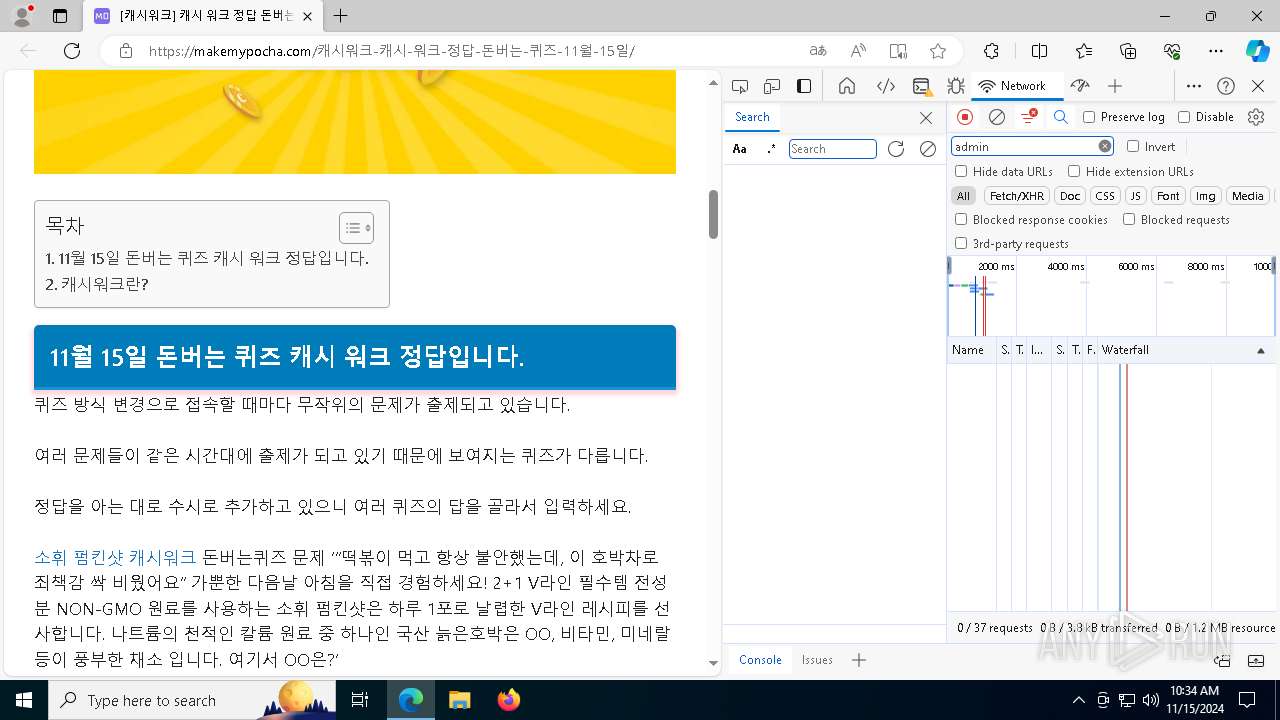
Task: Go to '11월 15일 돈버는 퀴즈' contents link
Action: [207, 258]
